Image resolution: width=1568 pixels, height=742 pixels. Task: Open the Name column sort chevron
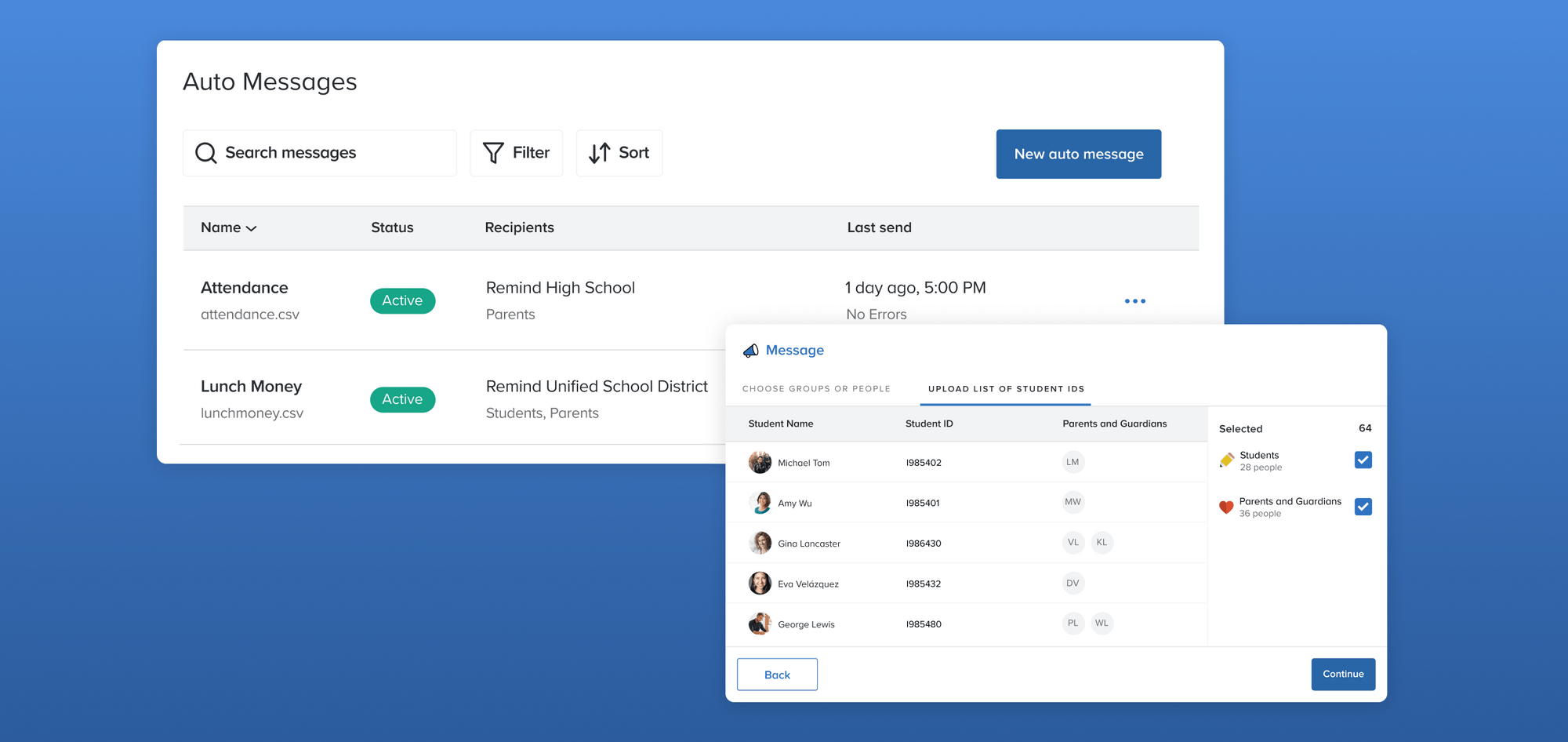(252, 228)
